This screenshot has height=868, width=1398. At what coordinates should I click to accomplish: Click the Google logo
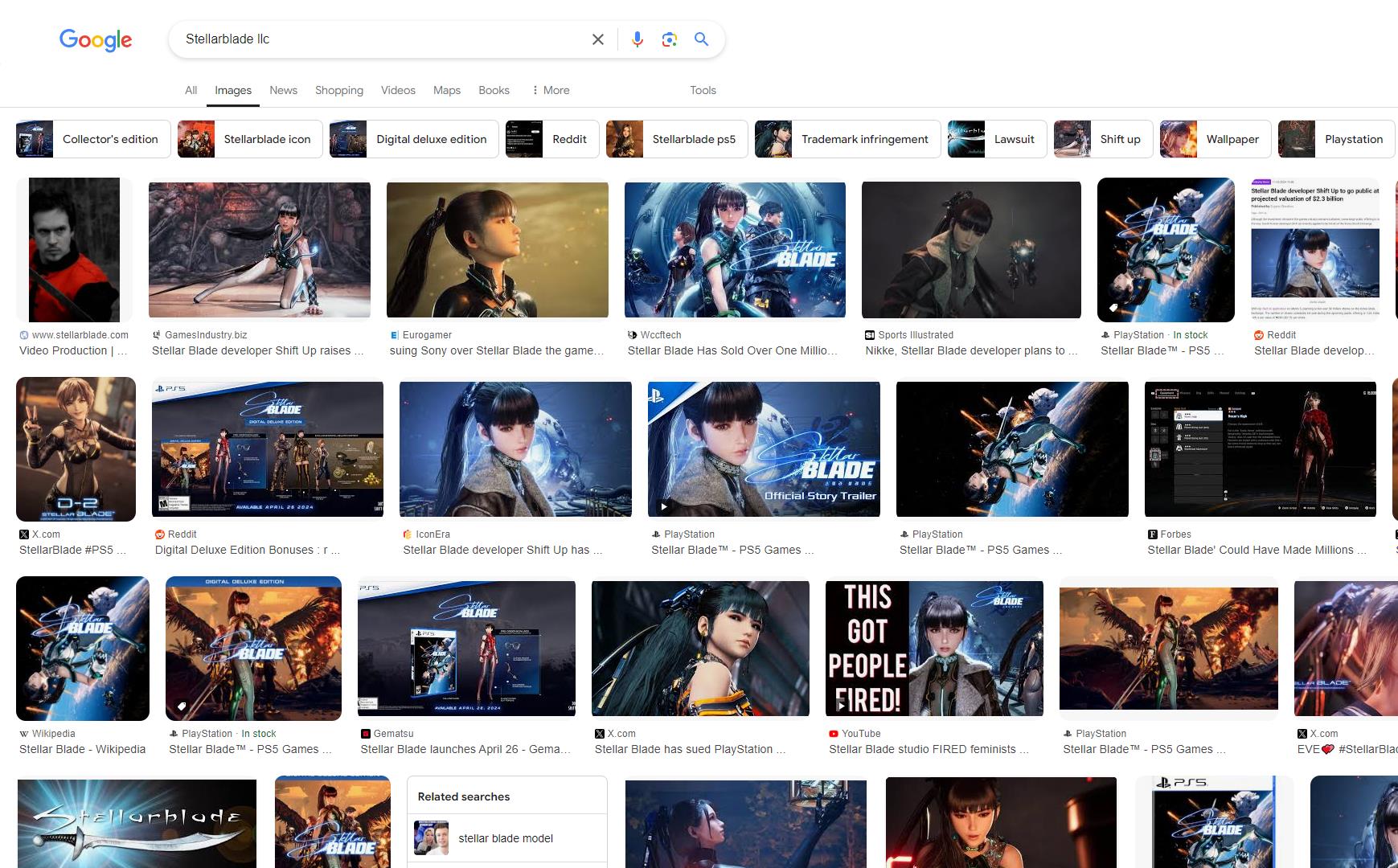click(x=95, y=39)
